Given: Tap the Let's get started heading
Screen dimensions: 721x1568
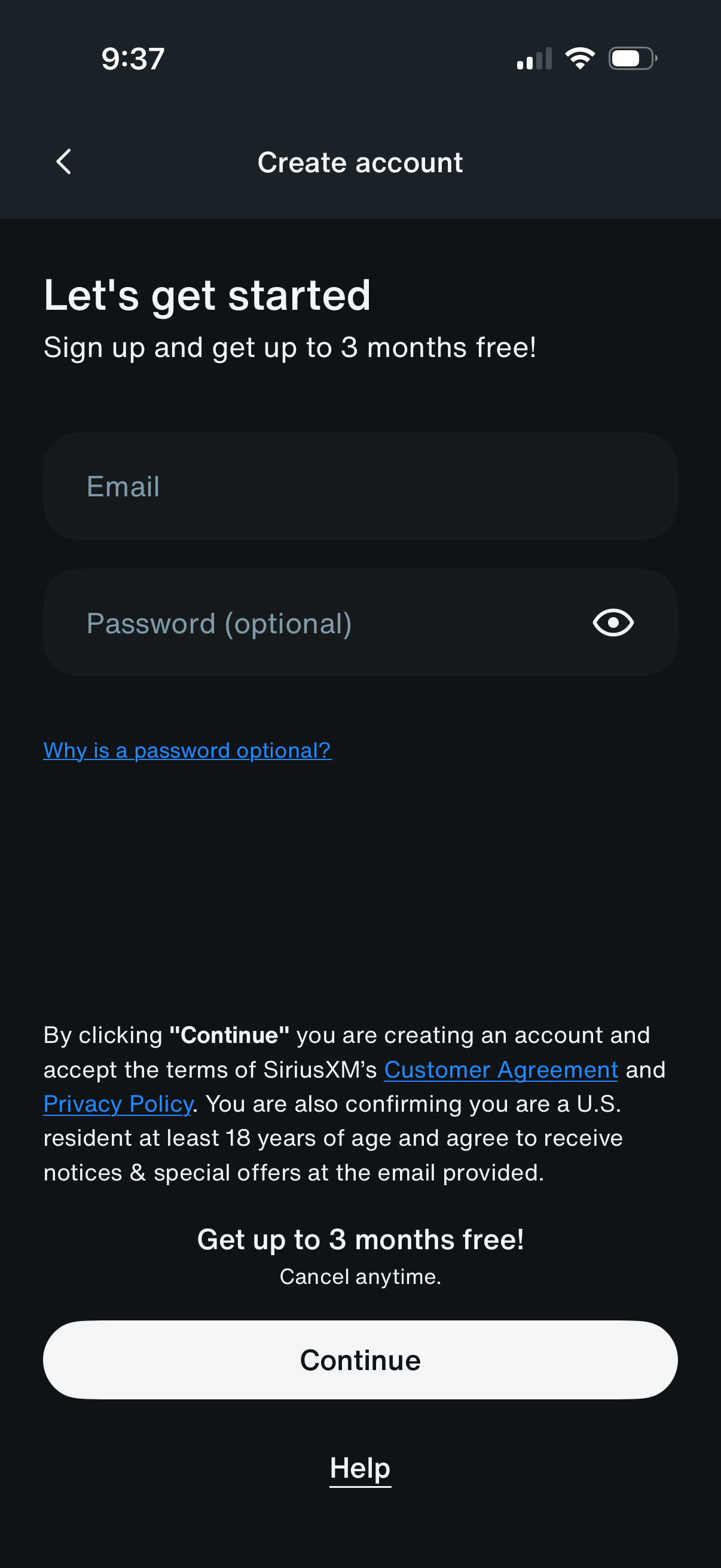Looking at the screenshot, I should [207, 295].
